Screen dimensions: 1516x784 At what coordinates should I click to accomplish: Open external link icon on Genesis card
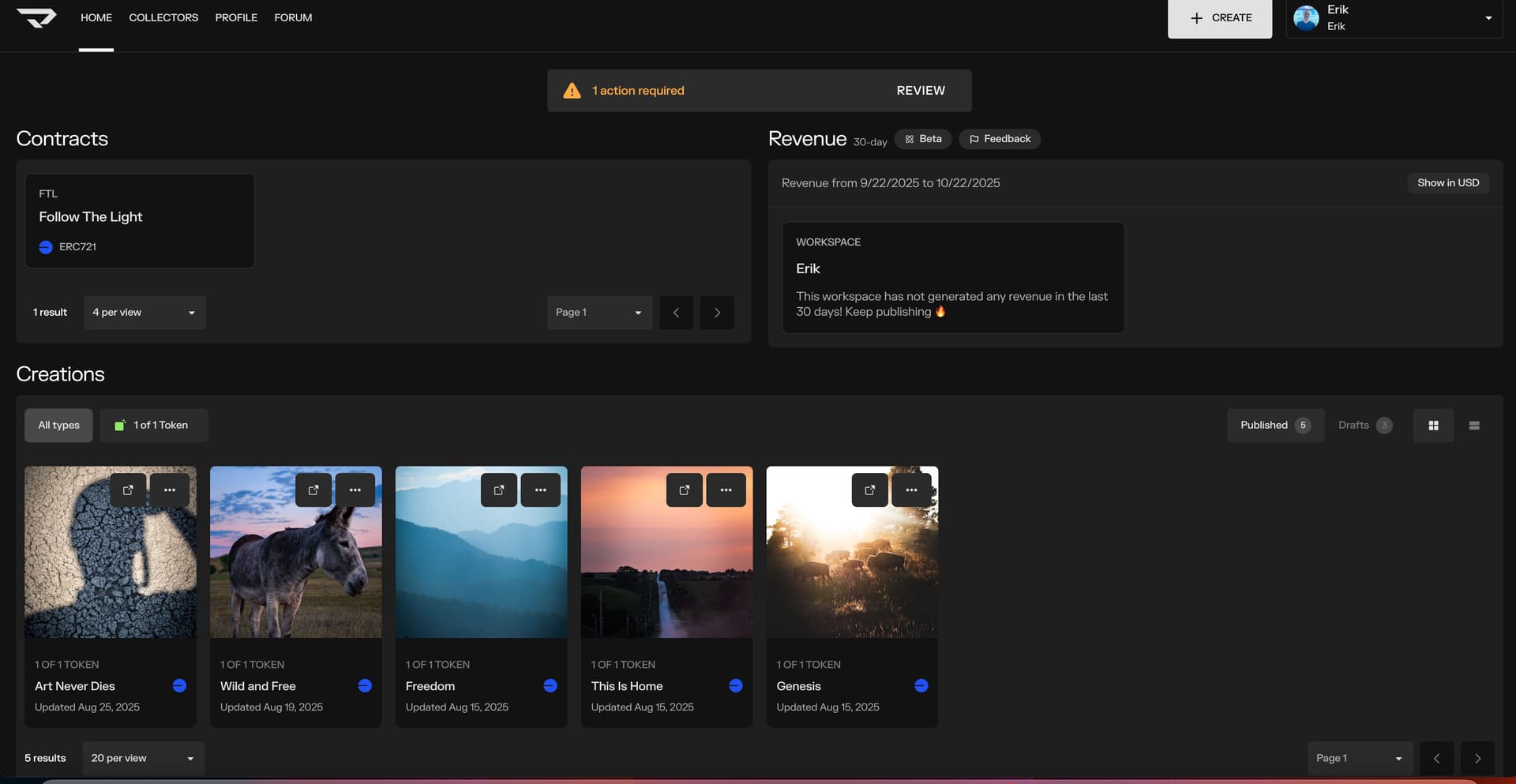[x=870, y=490]
